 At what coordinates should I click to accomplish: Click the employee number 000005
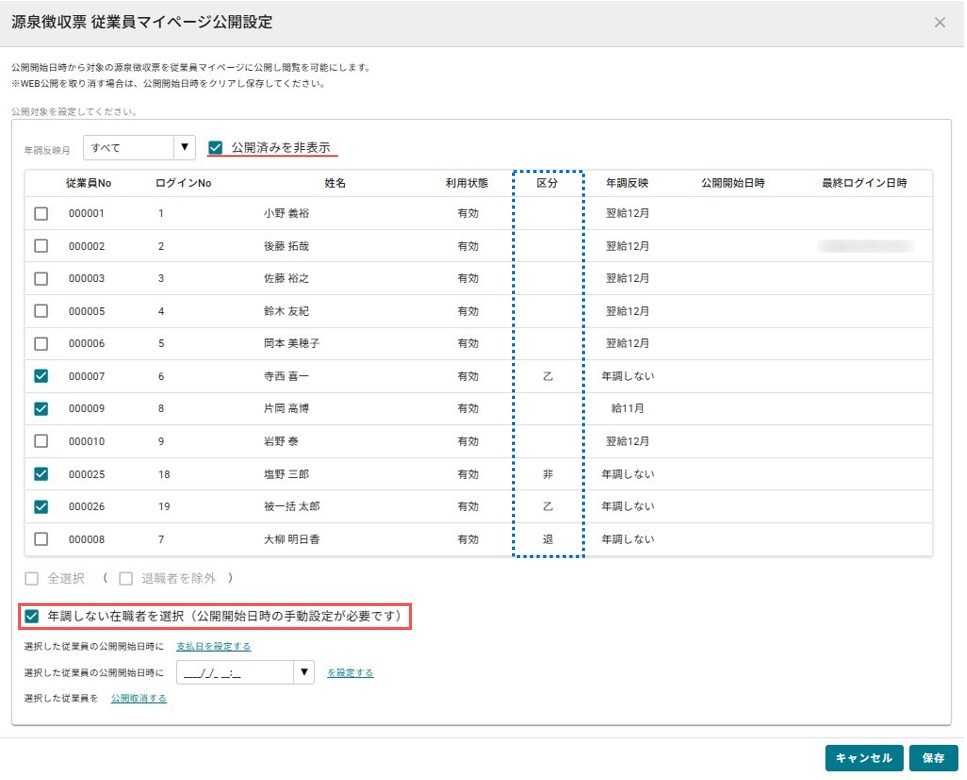[x=86, y=311]
